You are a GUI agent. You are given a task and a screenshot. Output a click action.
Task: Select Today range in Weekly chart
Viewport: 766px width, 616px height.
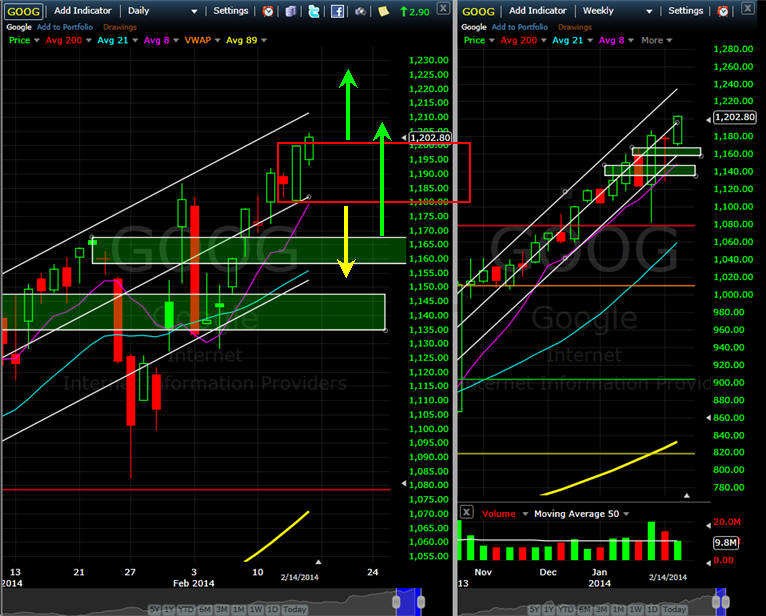tap(675, 609)
